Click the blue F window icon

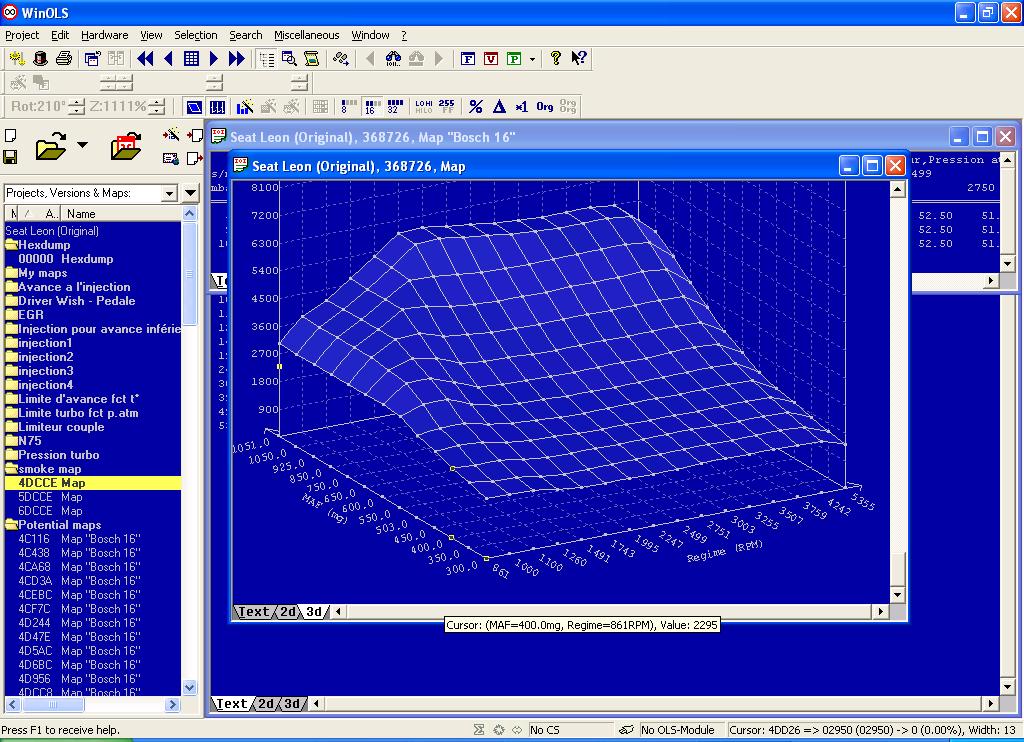coord(468,59)
